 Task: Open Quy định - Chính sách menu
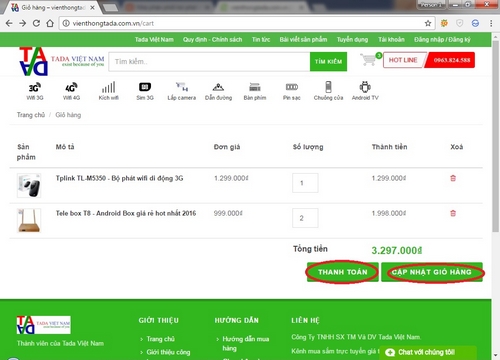pyautogui.click(x=212, y=40)
